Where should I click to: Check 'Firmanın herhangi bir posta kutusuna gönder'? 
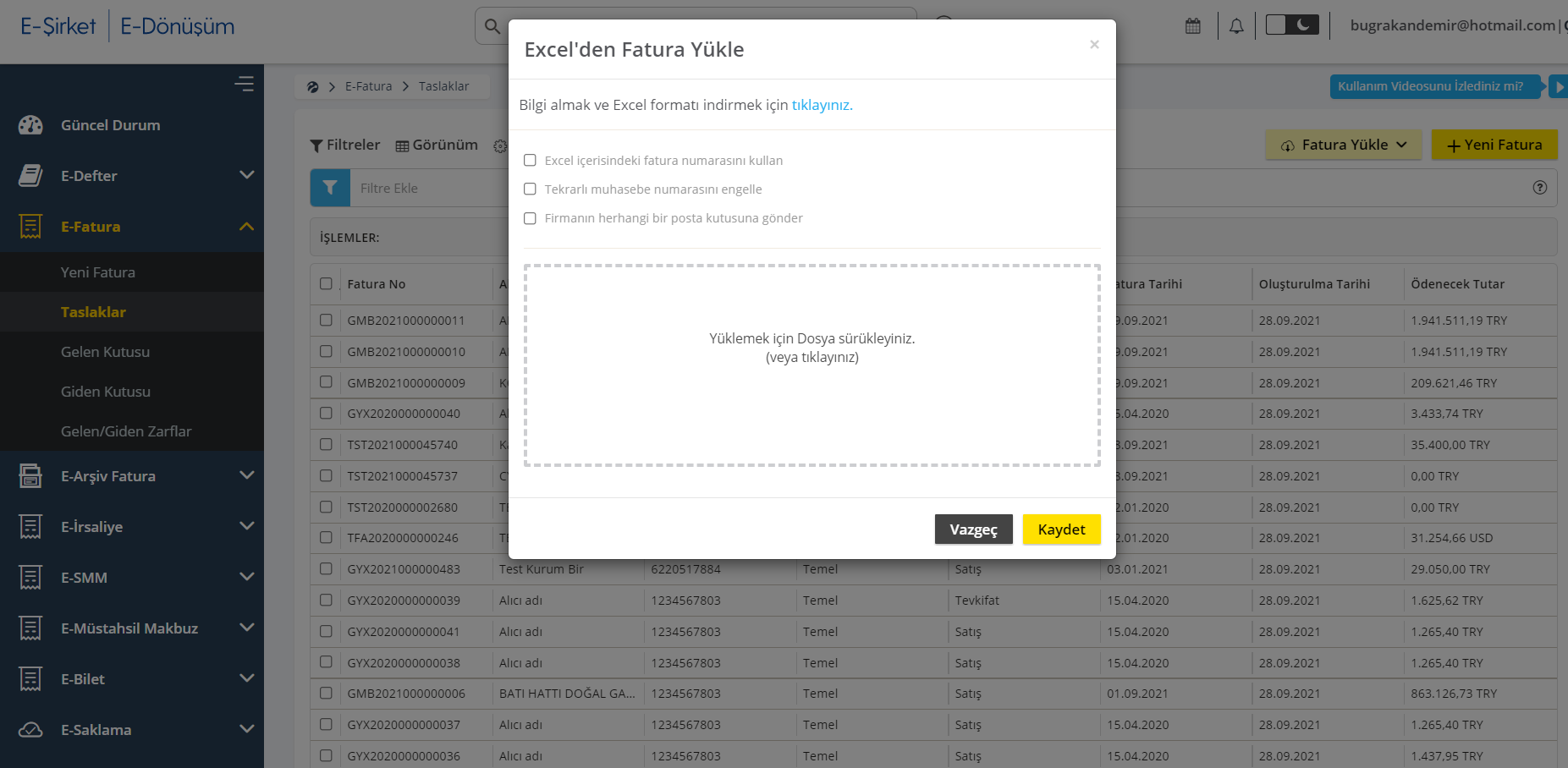530,218
